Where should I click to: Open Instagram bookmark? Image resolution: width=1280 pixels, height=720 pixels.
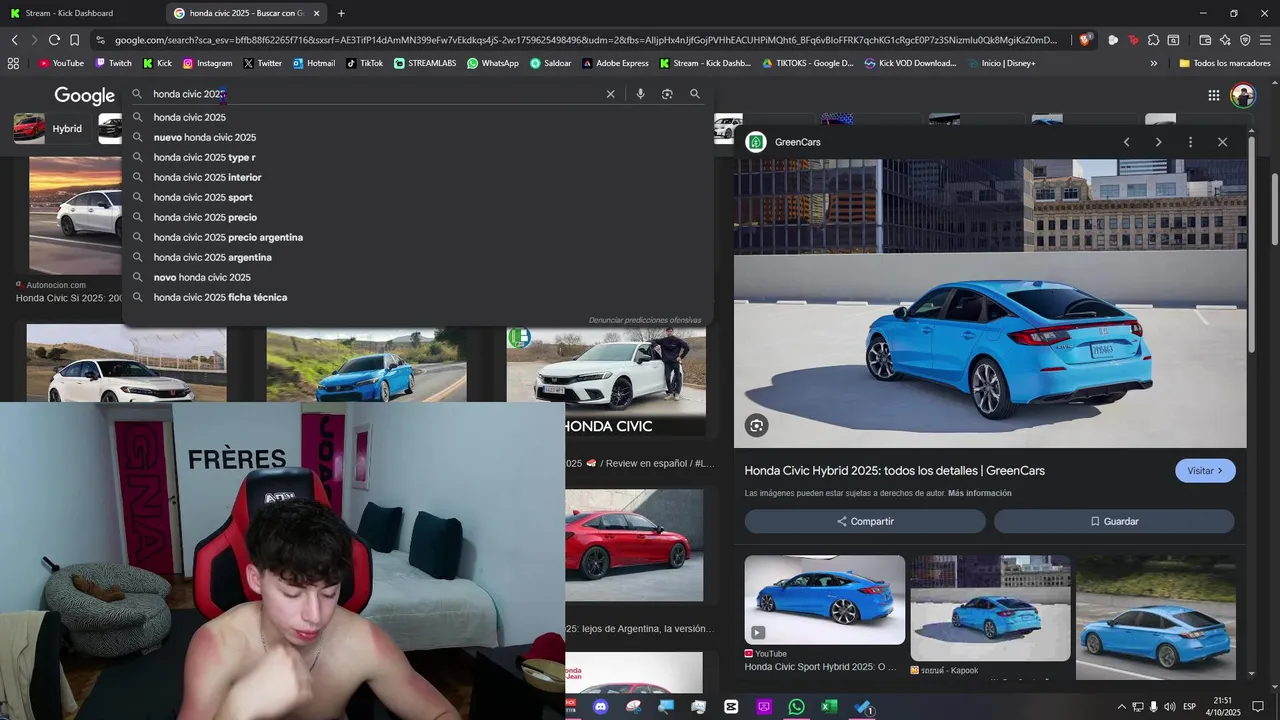[x=207, y=63]
